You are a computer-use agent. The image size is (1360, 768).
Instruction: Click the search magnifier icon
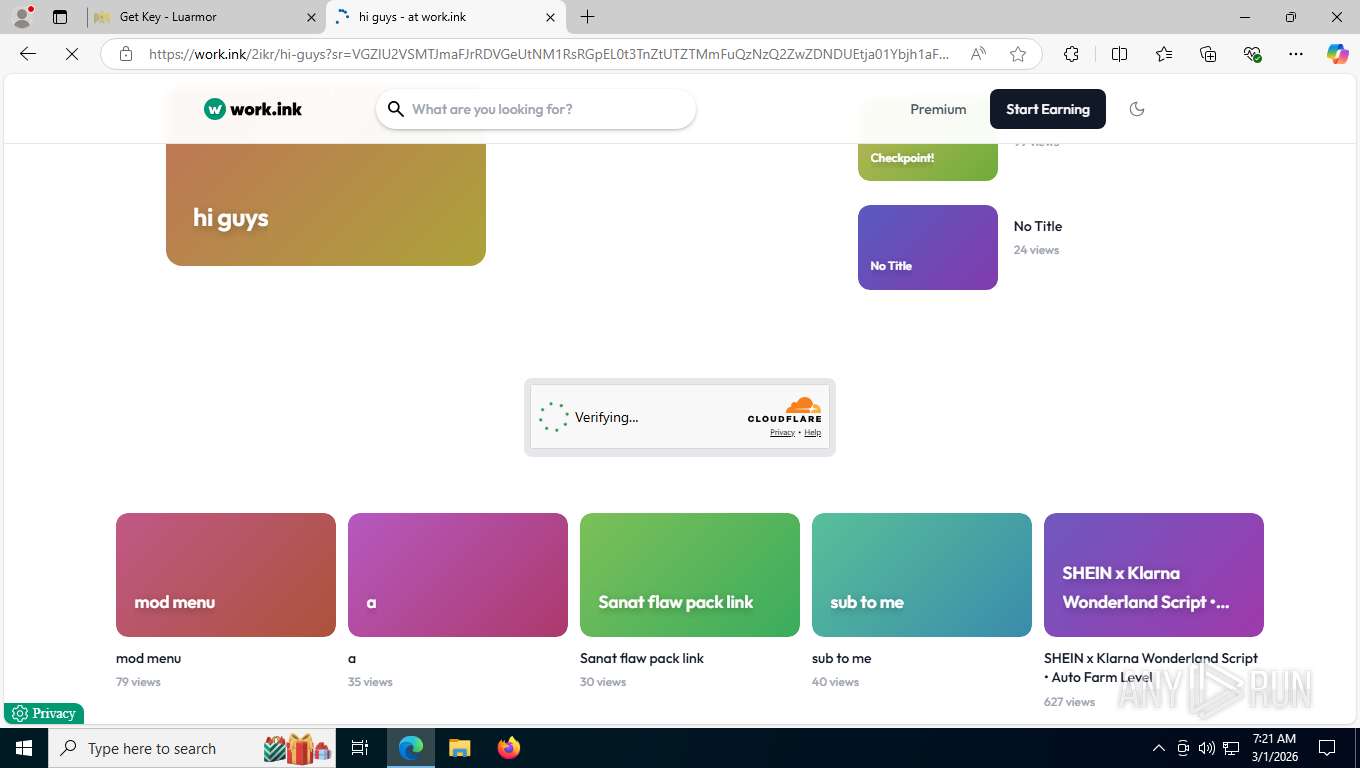tap(396, 109)
